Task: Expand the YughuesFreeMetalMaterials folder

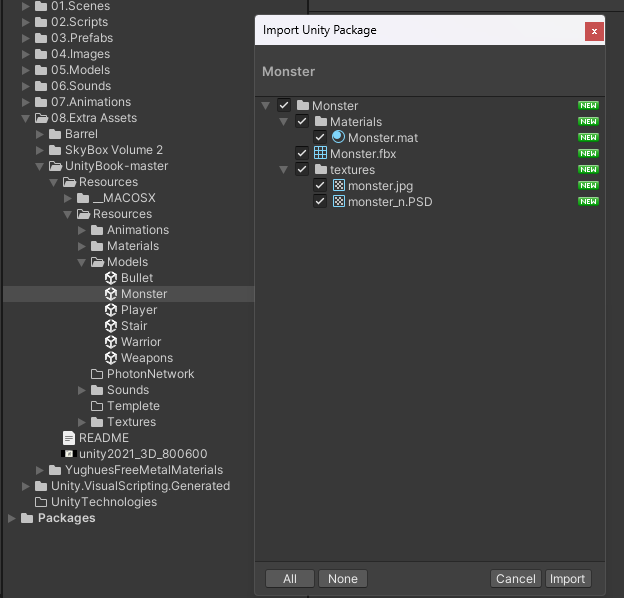Action: (x=39, y=470)
